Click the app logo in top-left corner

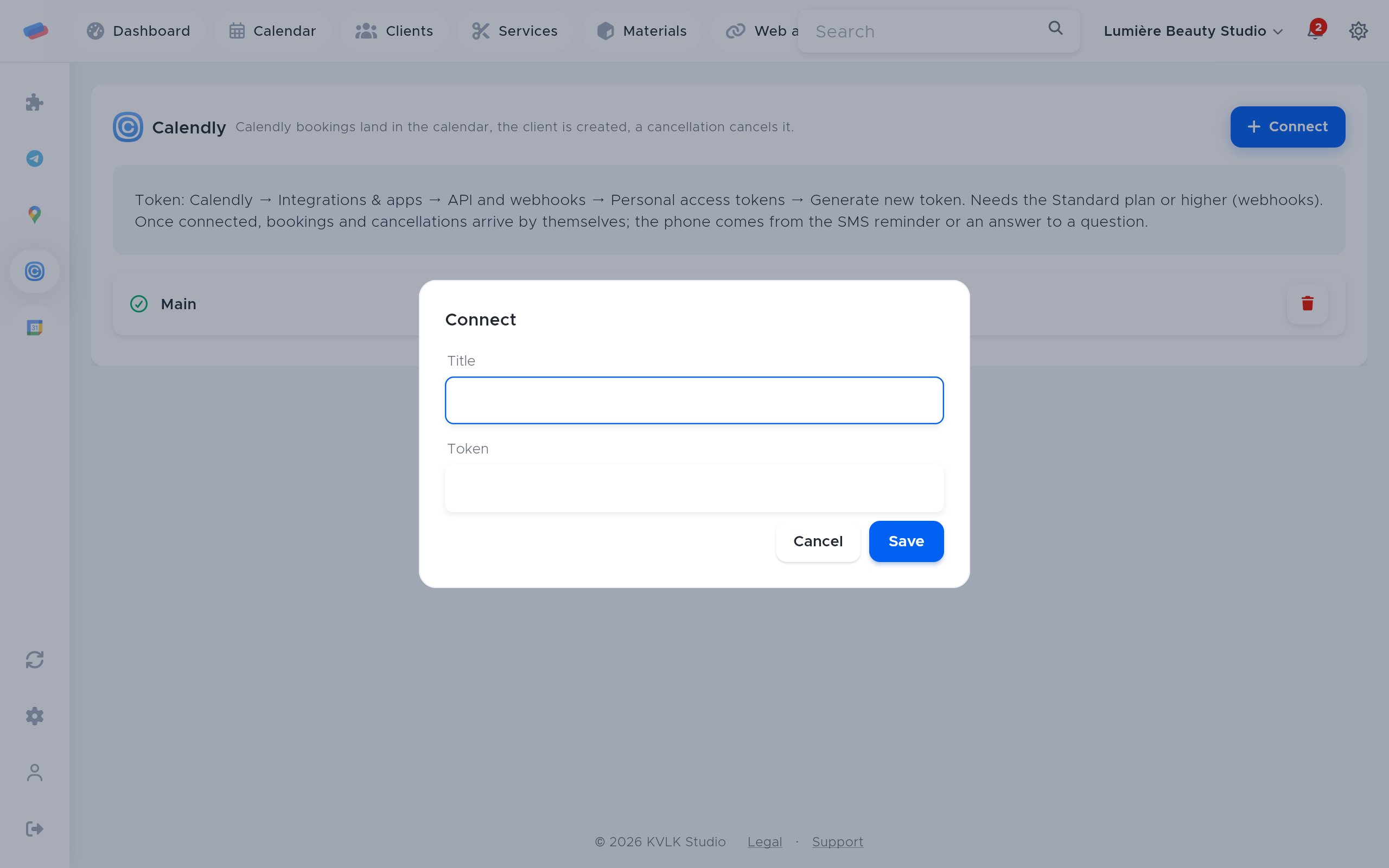click(x=36, y=30)
